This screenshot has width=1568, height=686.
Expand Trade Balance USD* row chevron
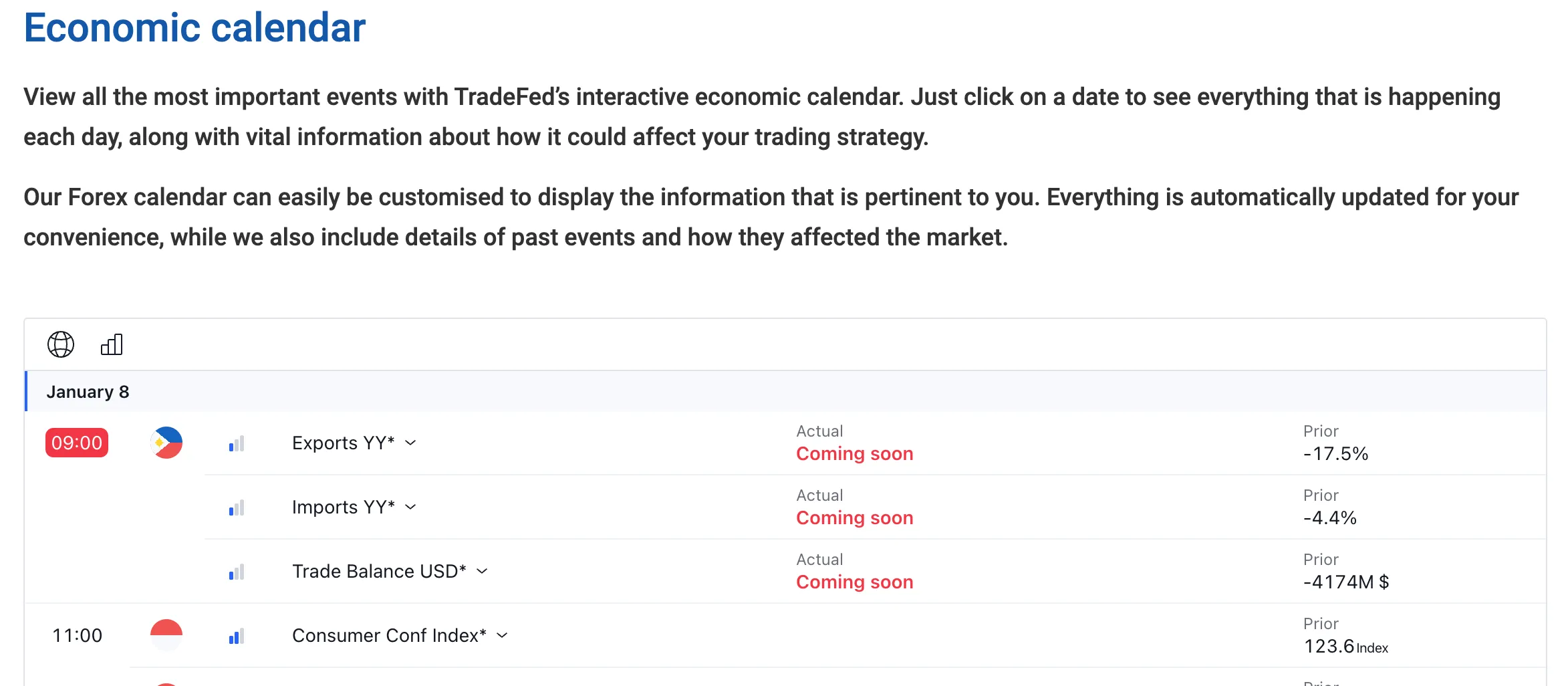click(x=482, y=571)
